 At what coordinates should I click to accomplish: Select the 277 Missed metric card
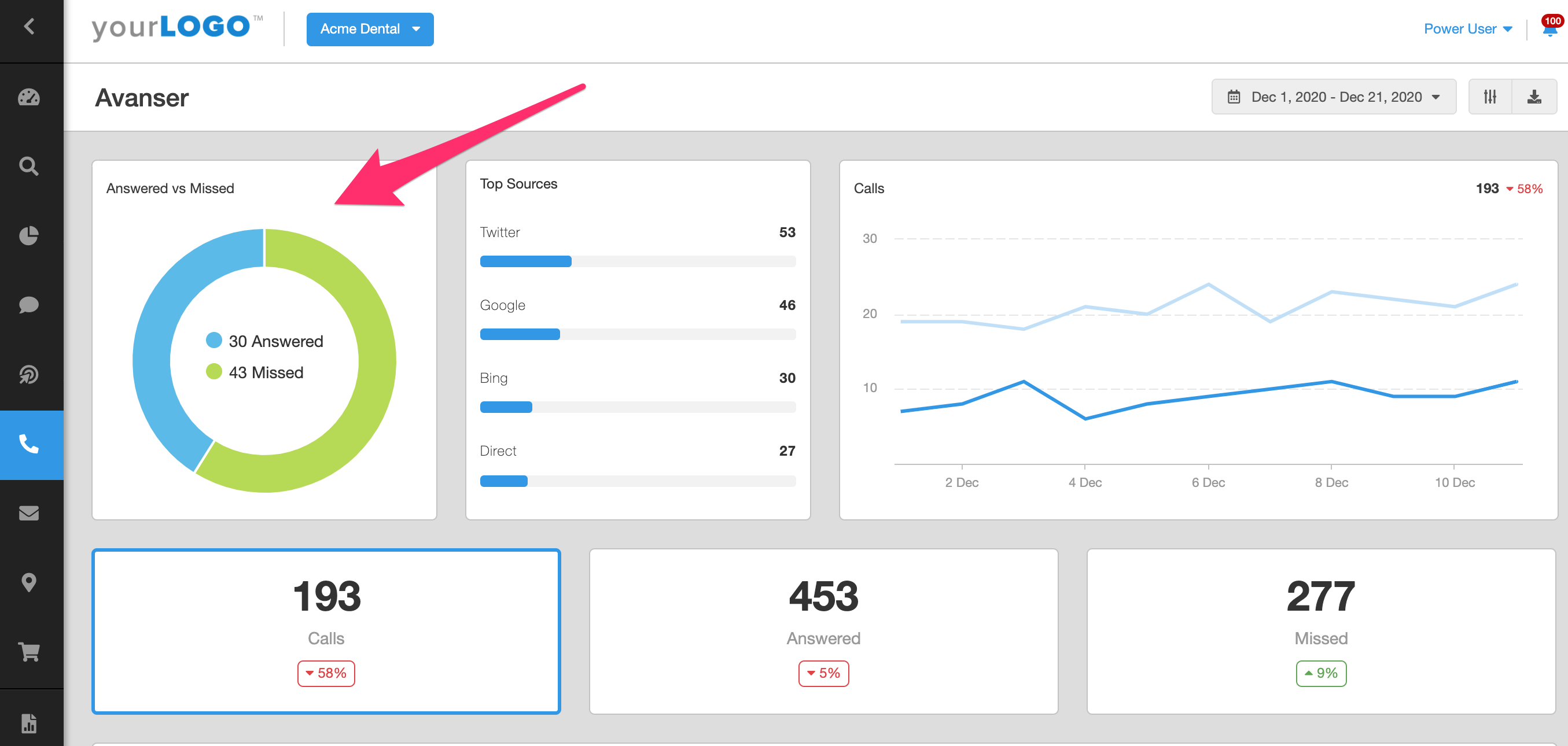point(1320,631)
